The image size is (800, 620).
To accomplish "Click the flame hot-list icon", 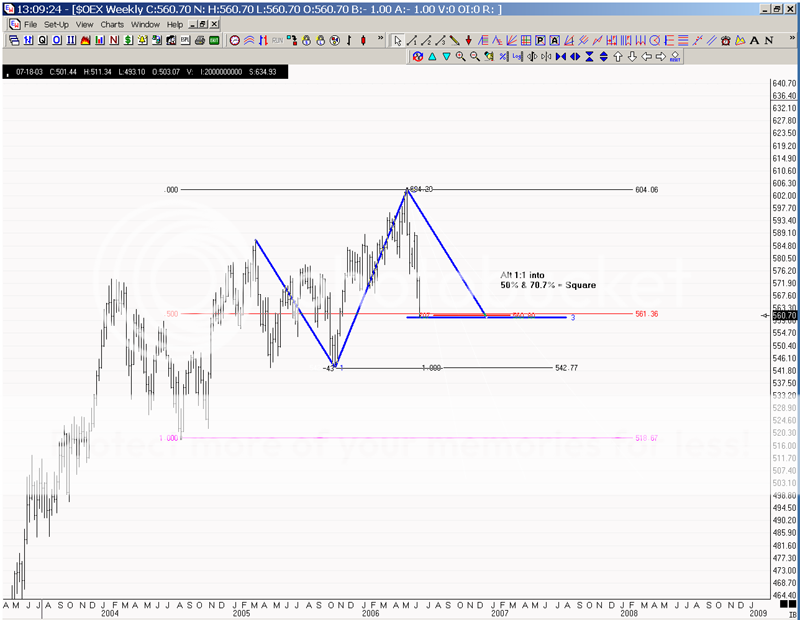I will click(85, 40).
